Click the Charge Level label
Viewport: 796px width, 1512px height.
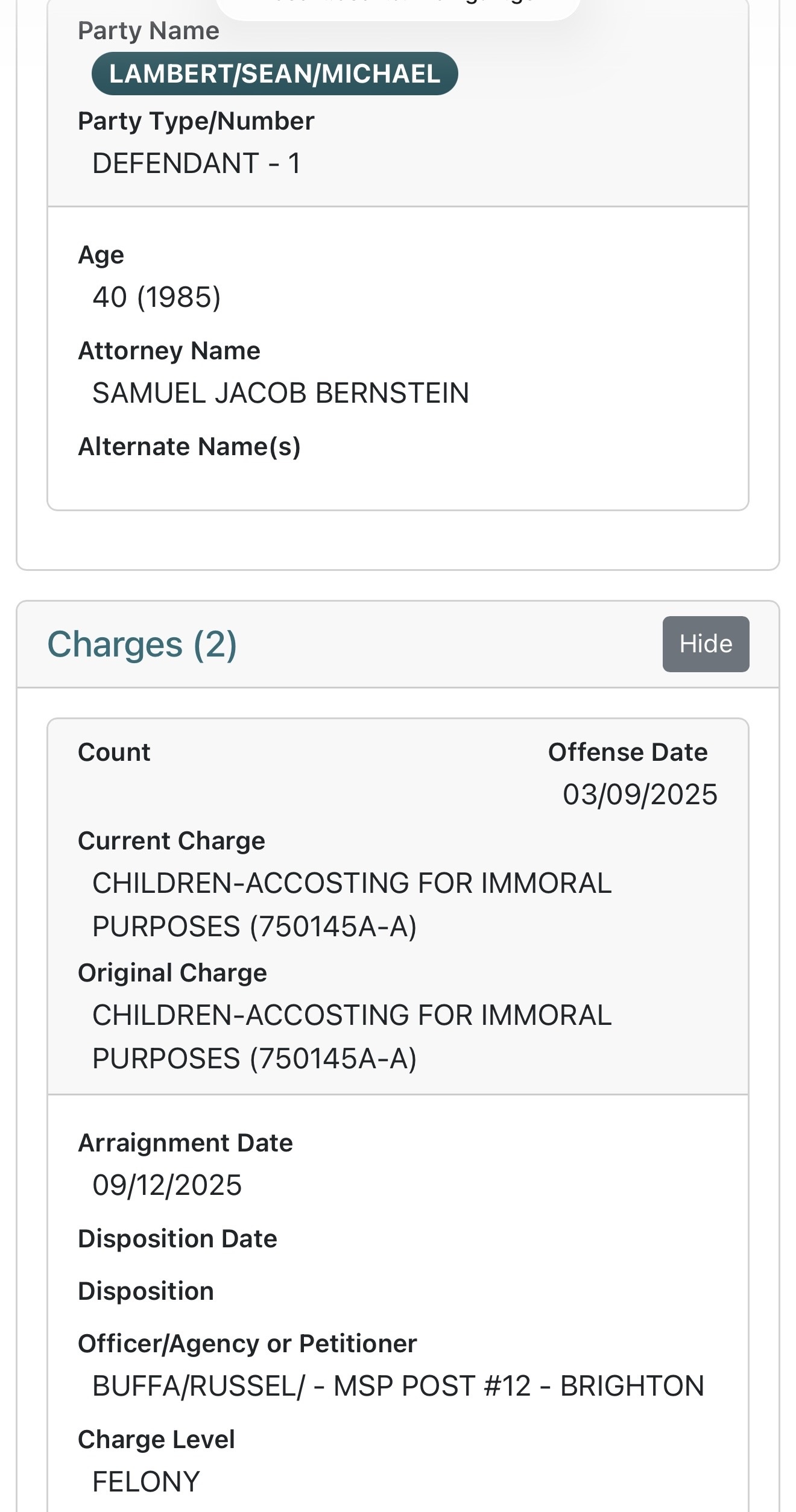(x=156, y=1440)
